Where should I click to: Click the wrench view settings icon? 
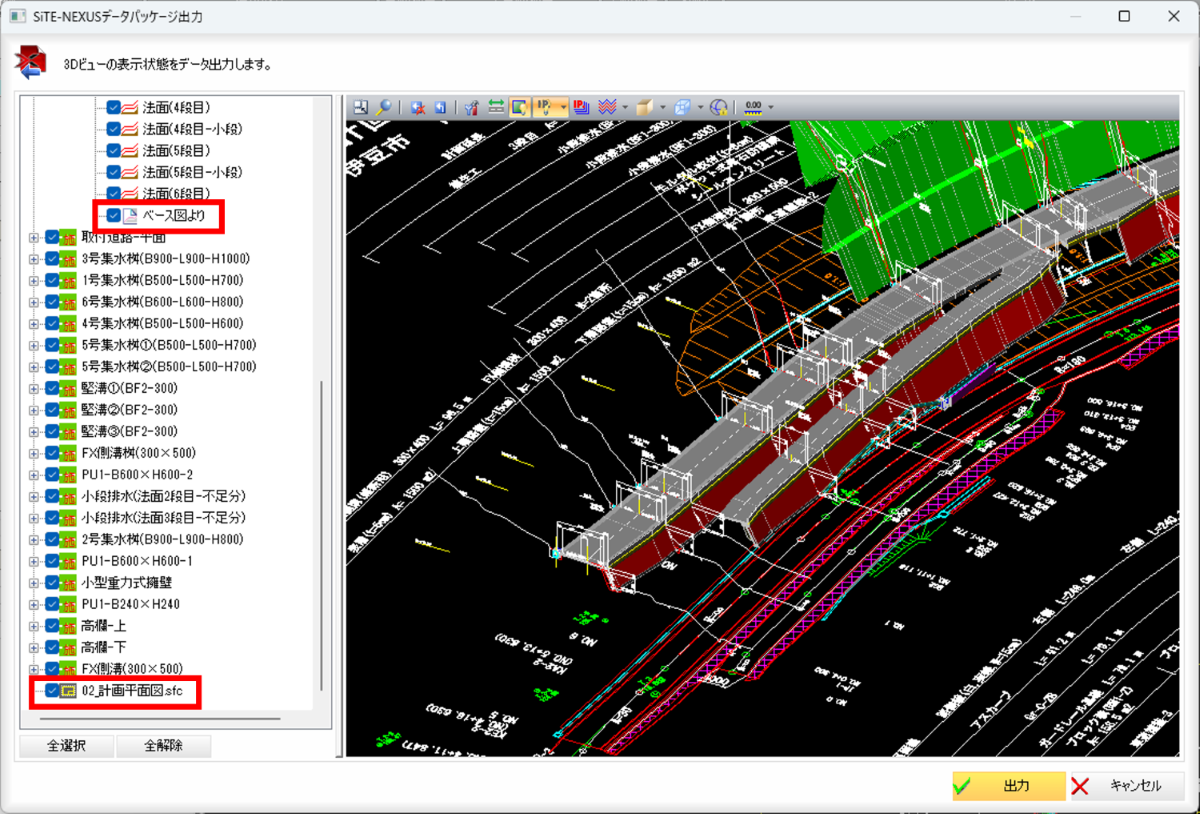(471, 107)
